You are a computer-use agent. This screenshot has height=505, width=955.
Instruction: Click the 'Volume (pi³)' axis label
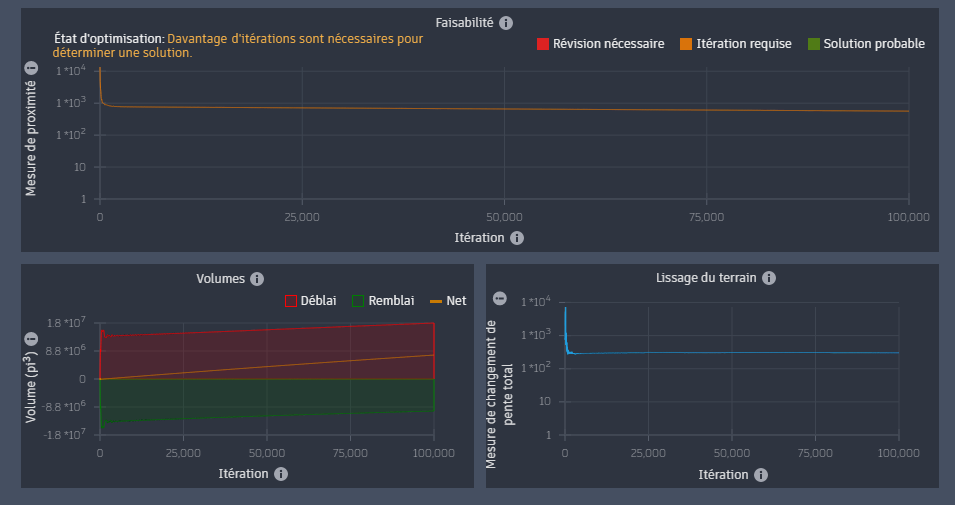(31, 387)
